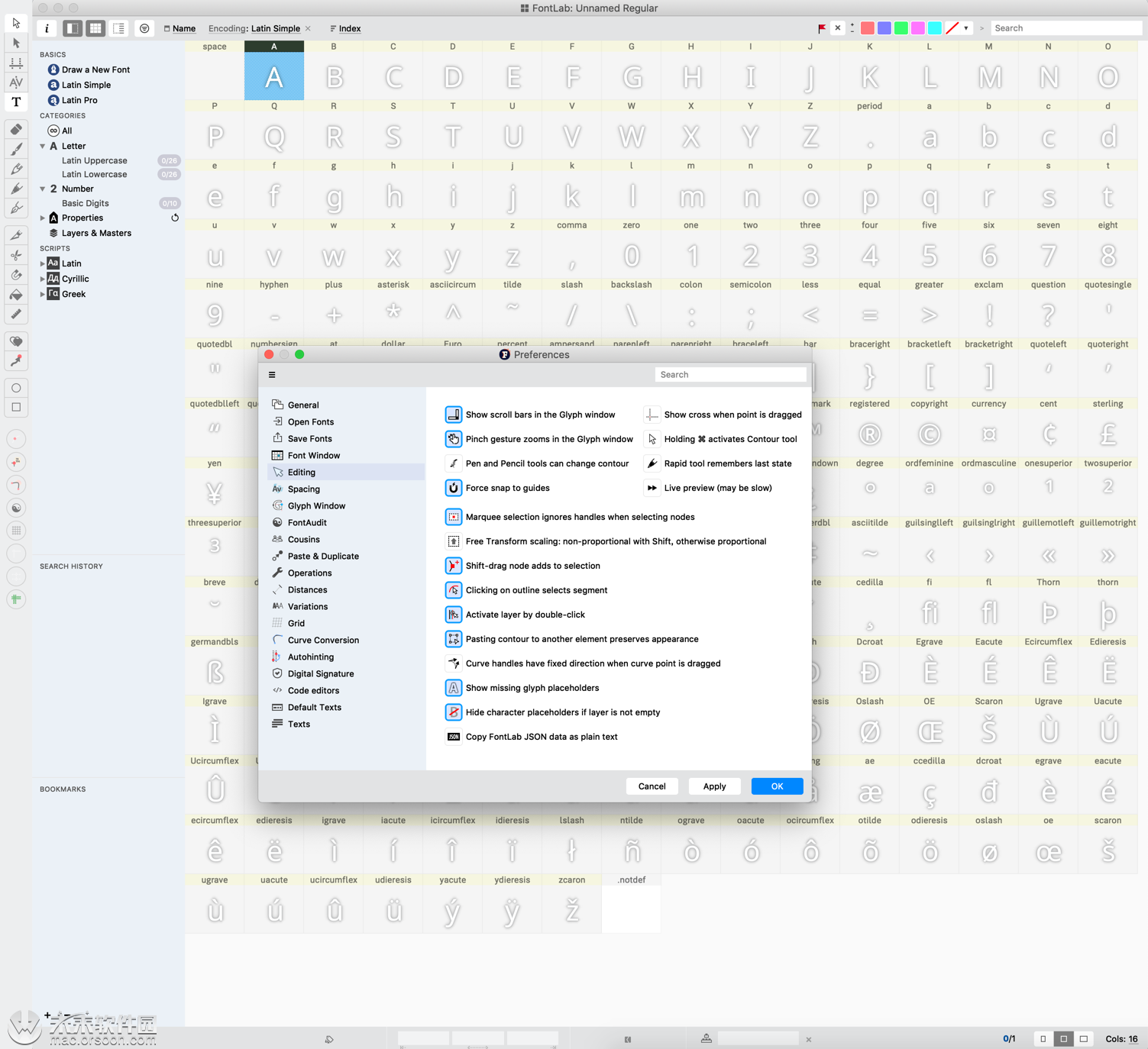Viewport: 1148px width, 1049px height.
Task: Toggle Clicking on outline selects segment
Action: pos(454,590)
